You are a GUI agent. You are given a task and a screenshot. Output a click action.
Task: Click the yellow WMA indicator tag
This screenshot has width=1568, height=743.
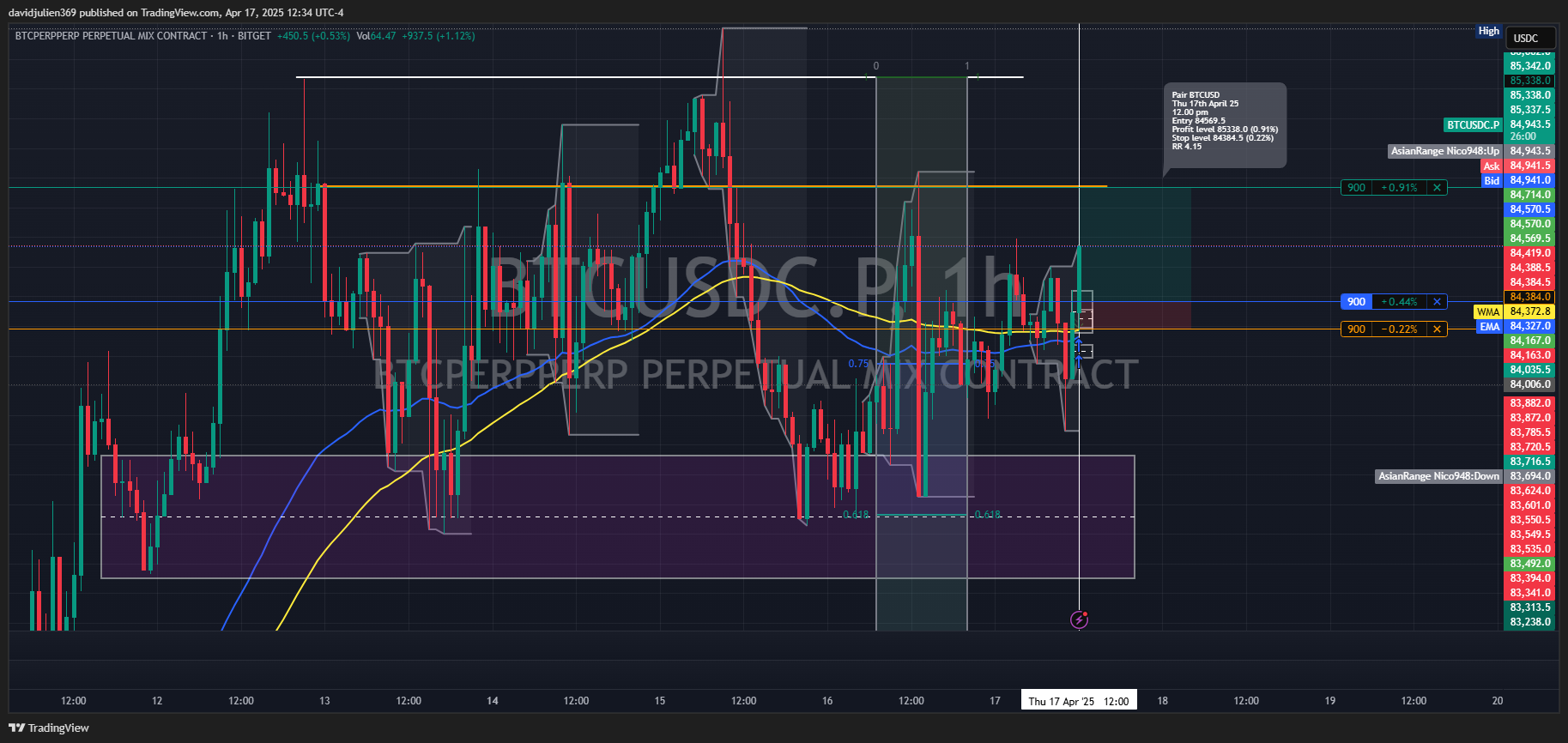[x=1488, y=312]
